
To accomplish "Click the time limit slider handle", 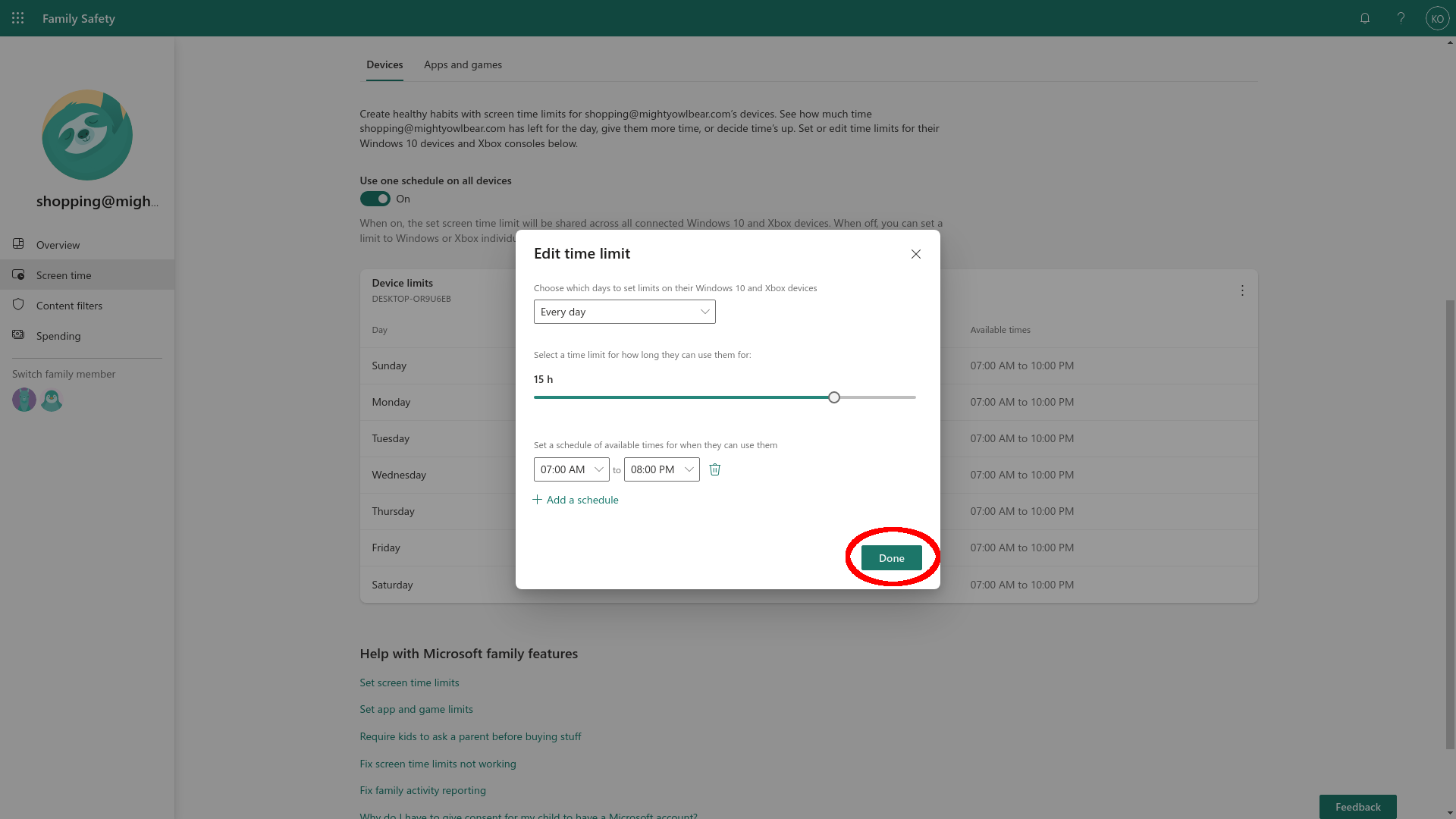I will pos(834,397).
